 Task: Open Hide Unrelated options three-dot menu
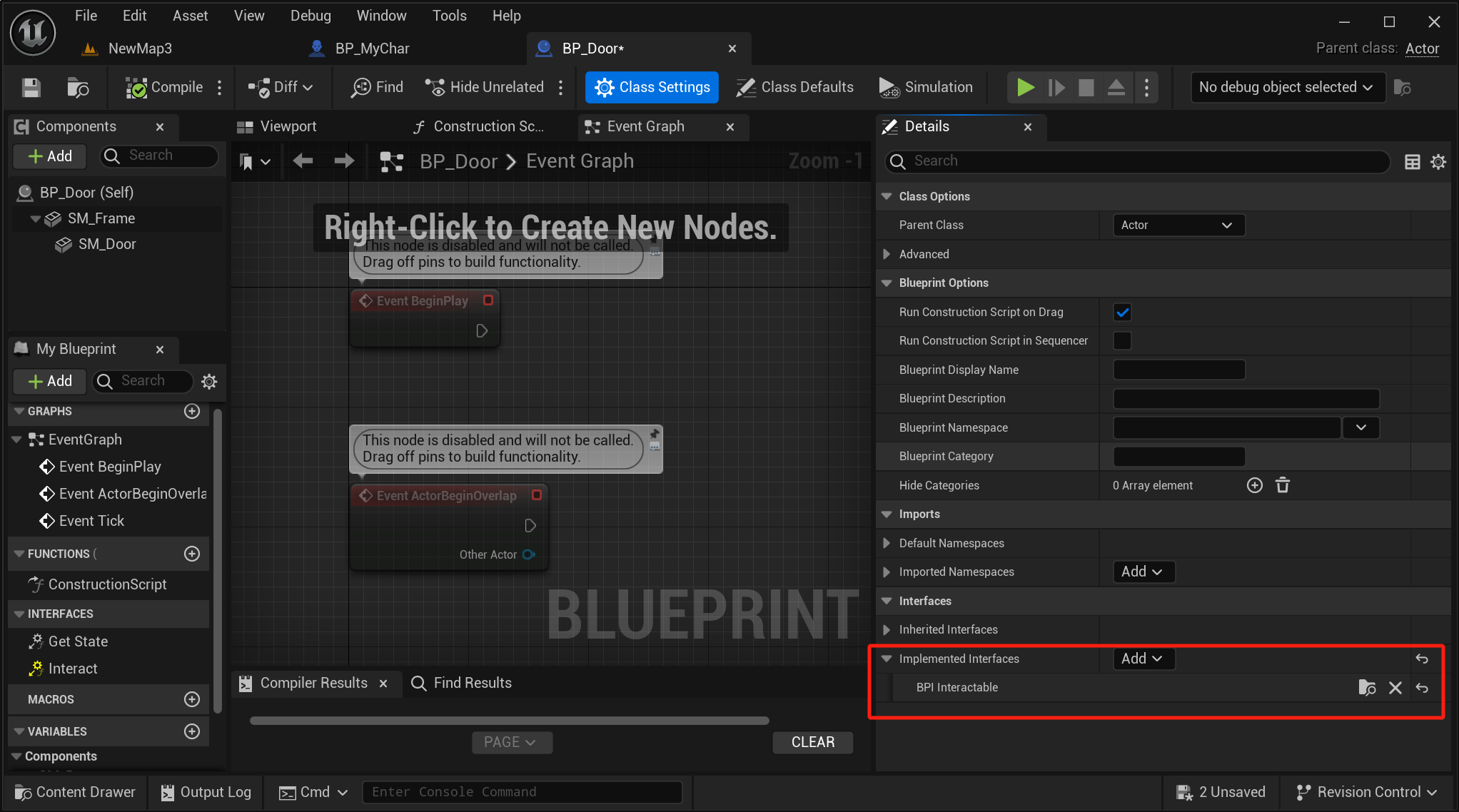tap(561, 87)
